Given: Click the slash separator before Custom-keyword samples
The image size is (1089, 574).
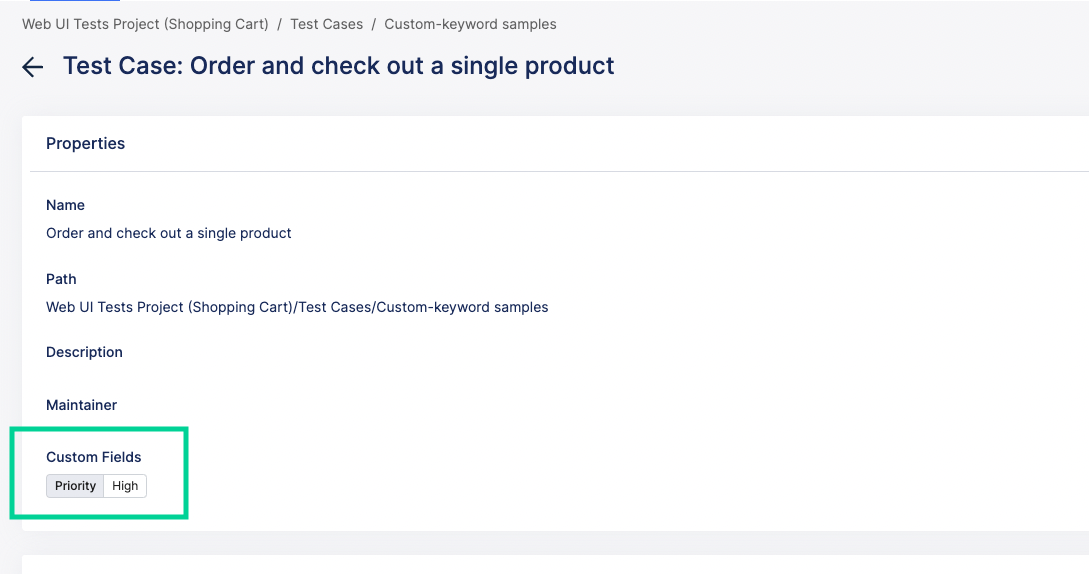Looking at the screenshot, I should point(374,24).
